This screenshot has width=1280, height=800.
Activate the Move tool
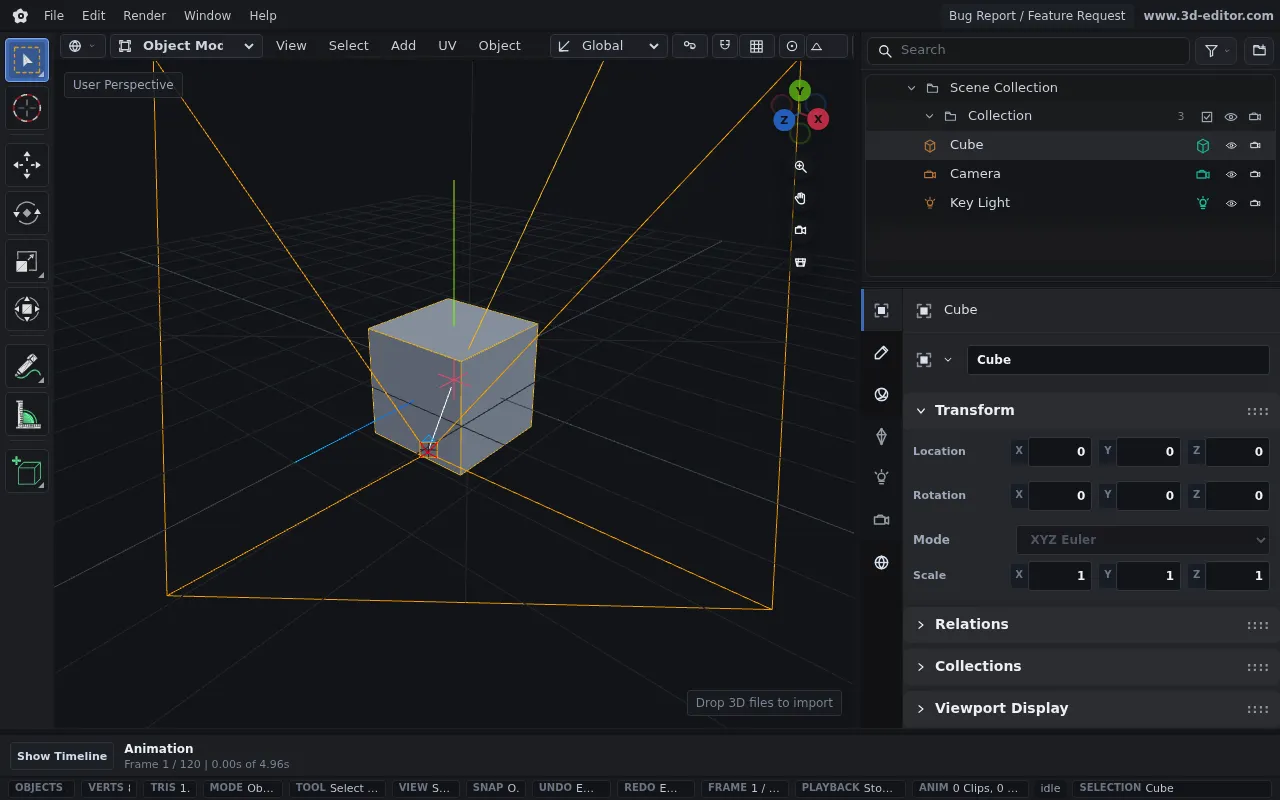pos(27,165)
